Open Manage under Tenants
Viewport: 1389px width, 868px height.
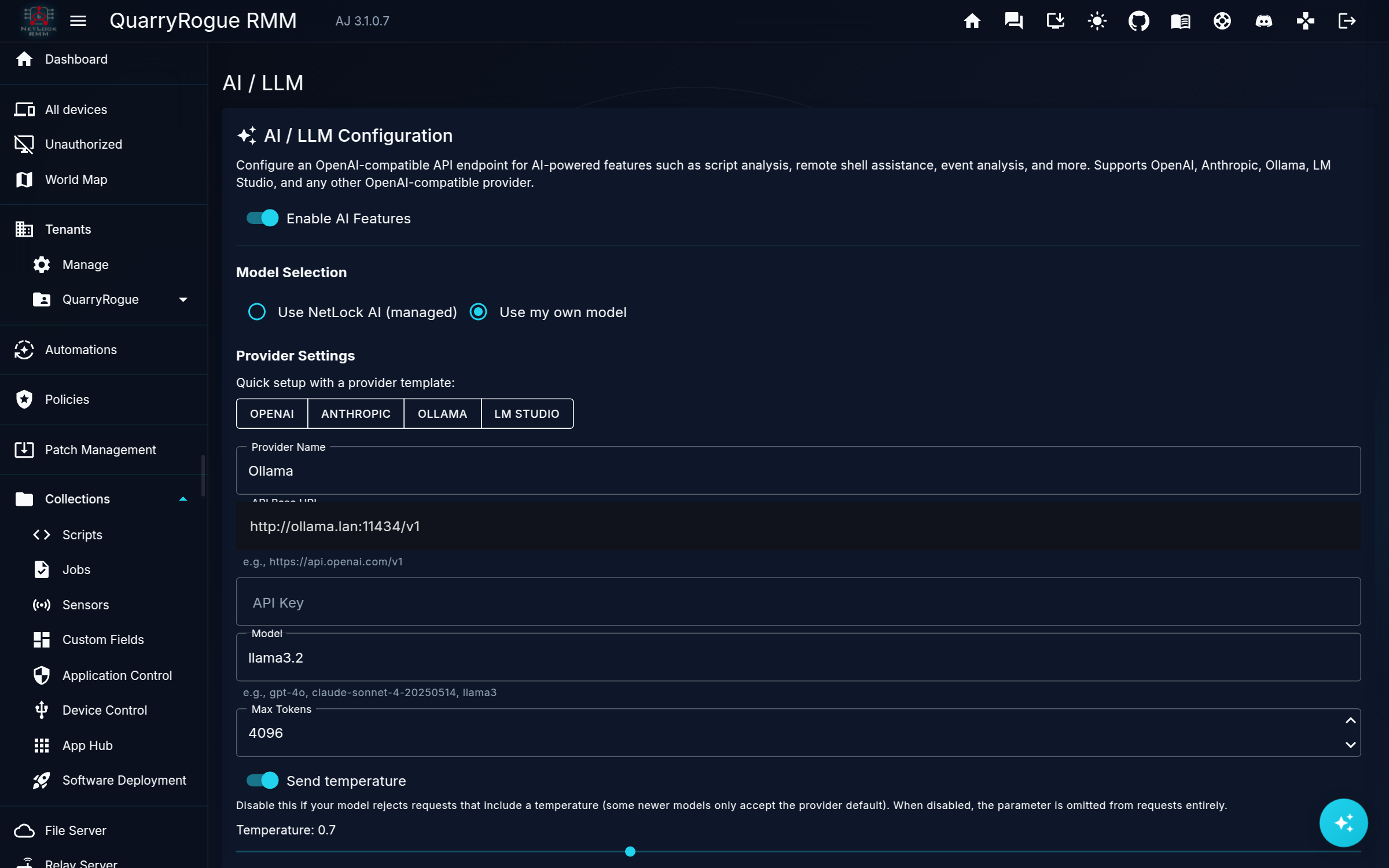point(104,264)
